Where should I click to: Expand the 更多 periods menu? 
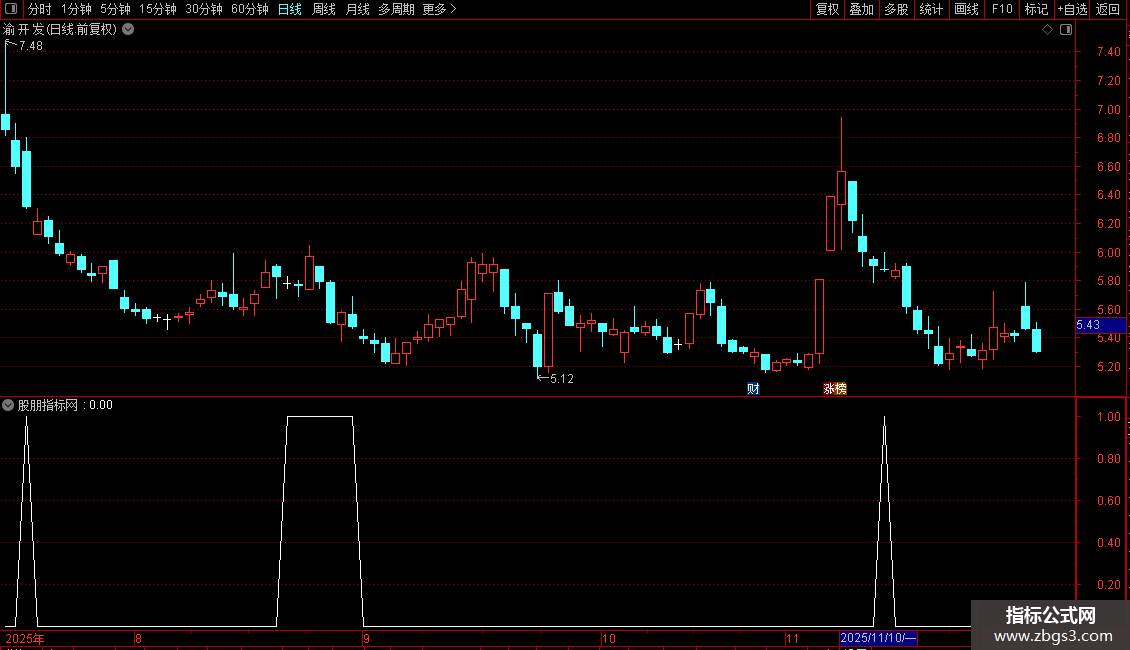coord(439,9)
